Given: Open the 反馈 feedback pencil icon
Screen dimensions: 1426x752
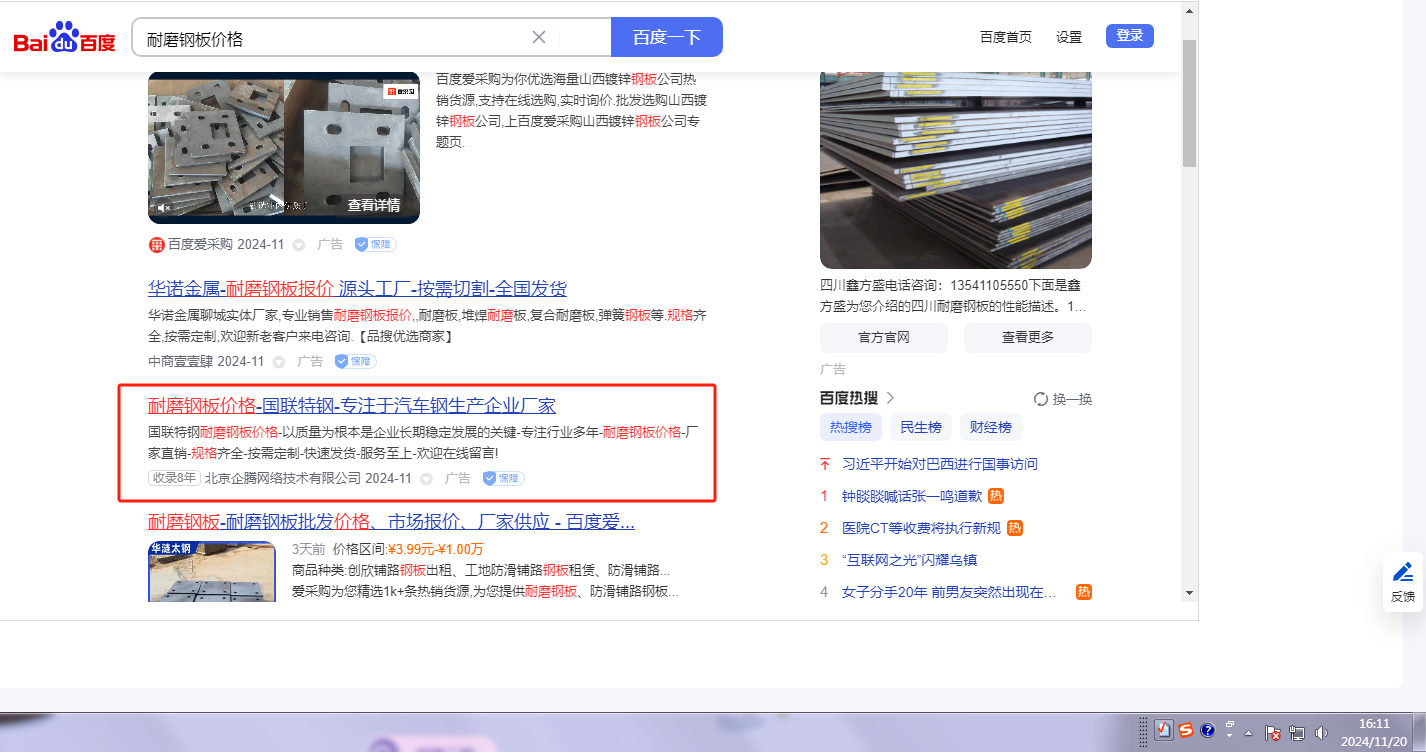Looking at the screenshot, I should 1403,572.
